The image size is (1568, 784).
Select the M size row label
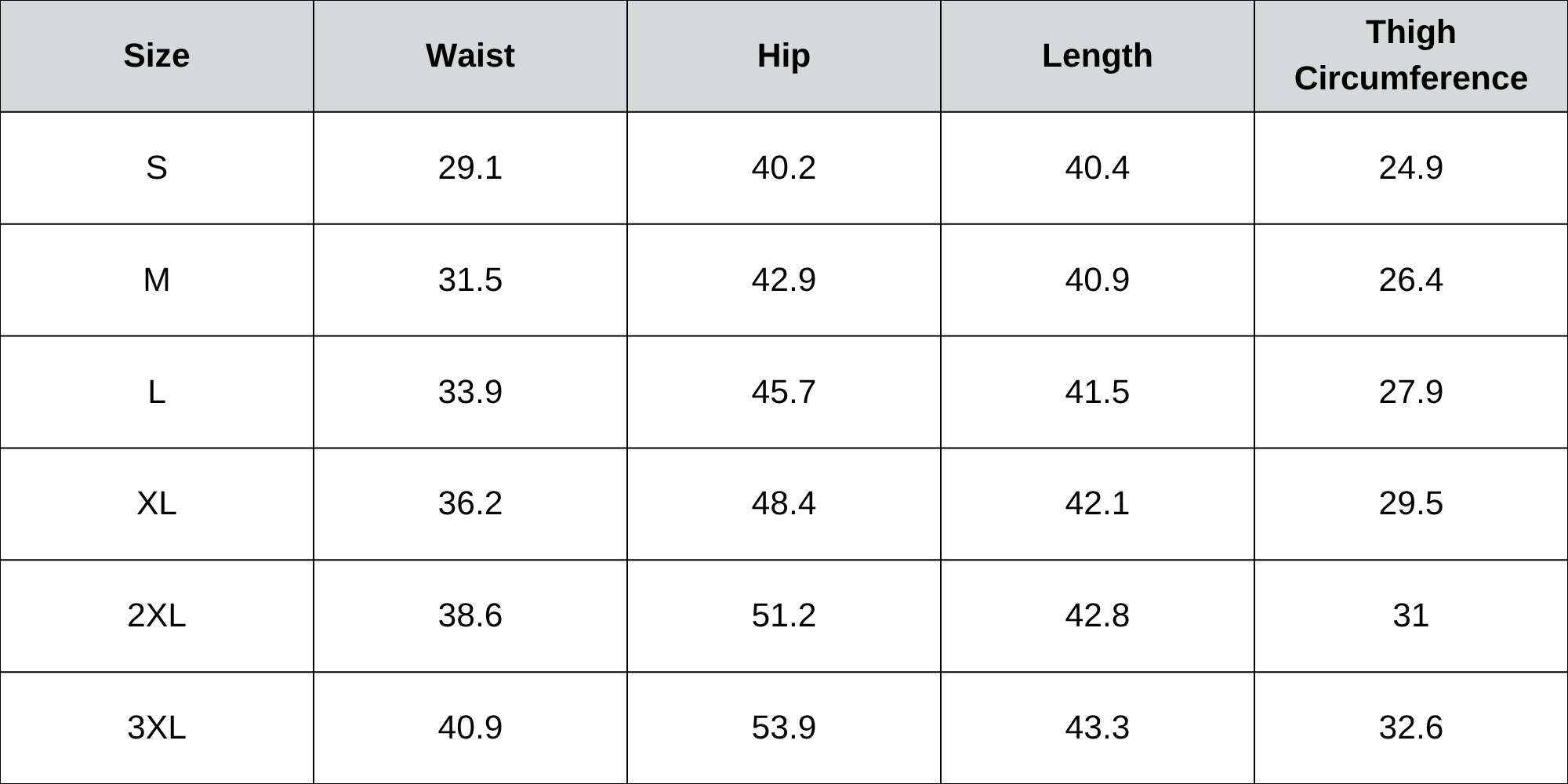pos(157,280)
